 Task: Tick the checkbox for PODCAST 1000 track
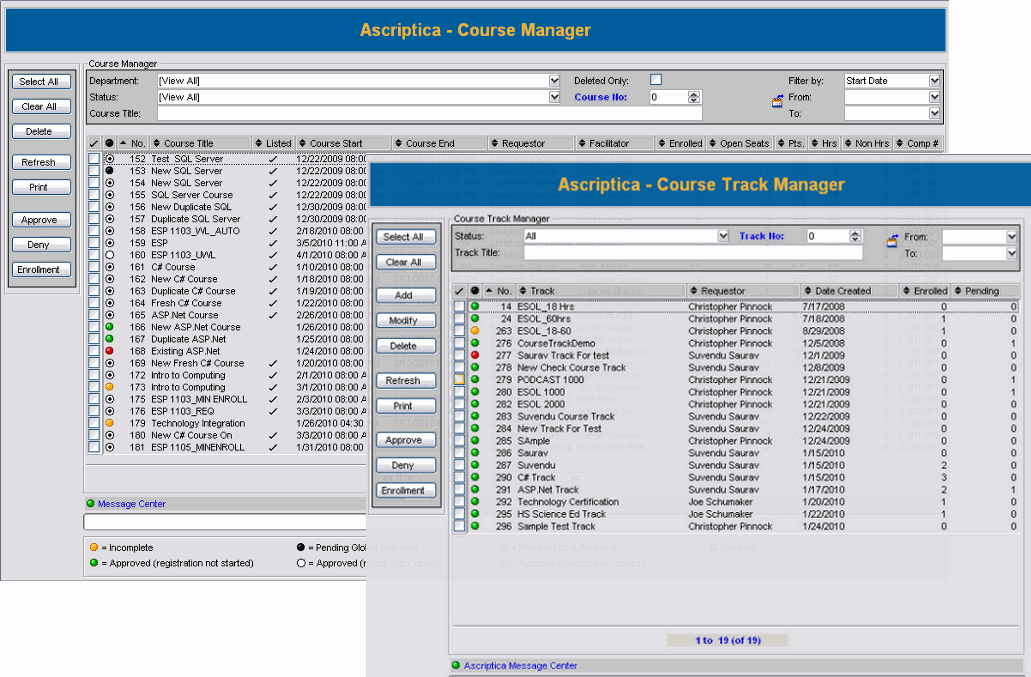pos(460,380)
